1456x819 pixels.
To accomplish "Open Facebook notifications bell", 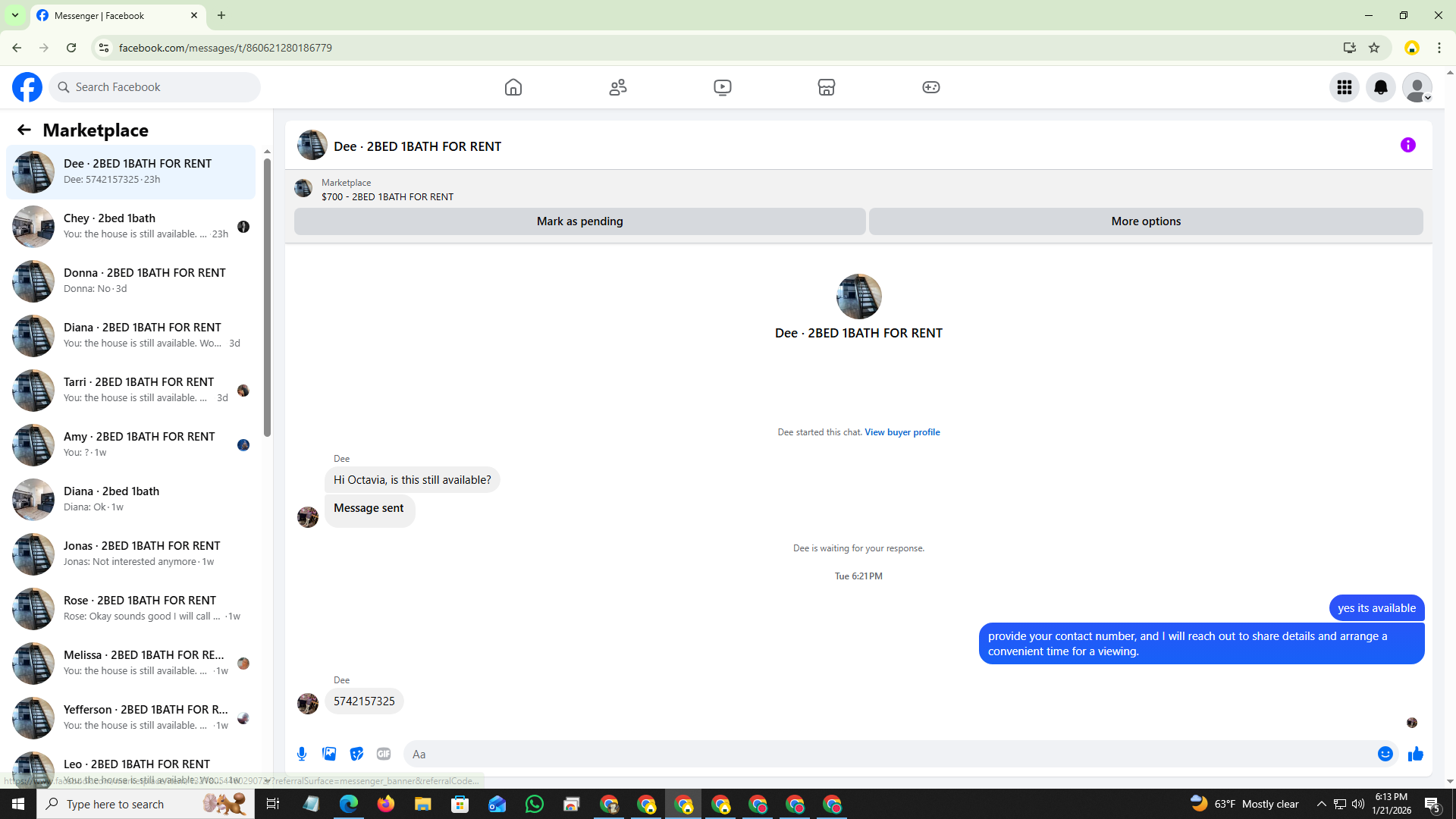I will pyautogui.click(x=1380, y=87).
